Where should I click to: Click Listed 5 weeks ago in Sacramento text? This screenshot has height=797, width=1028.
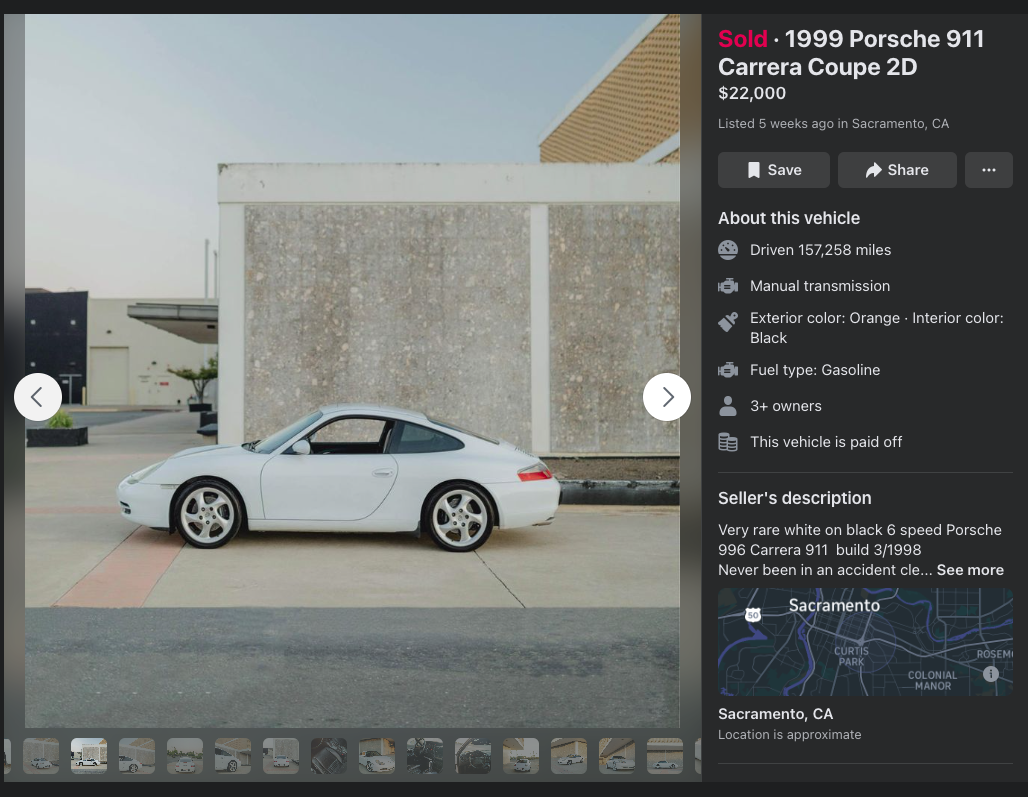click(833, 124)
